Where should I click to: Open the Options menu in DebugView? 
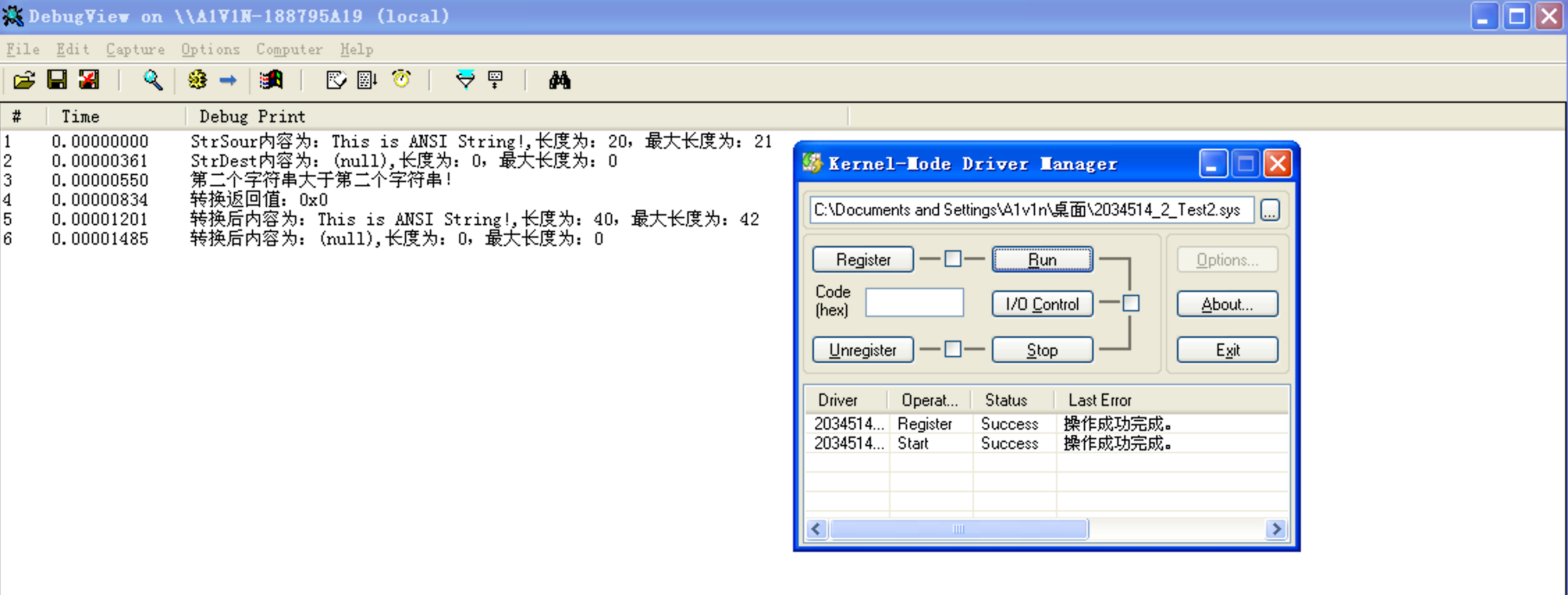[x=211, y=49]
